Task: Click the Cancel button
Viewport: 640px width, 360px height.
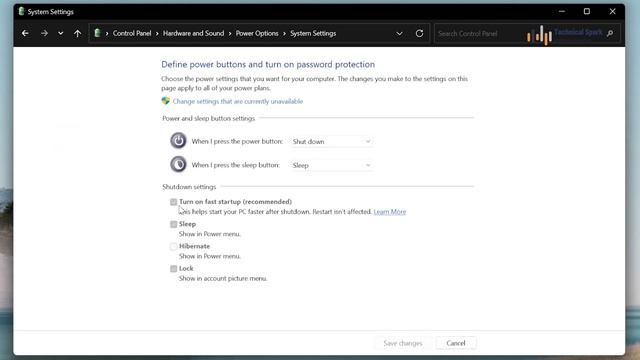Action: point(456,343)
